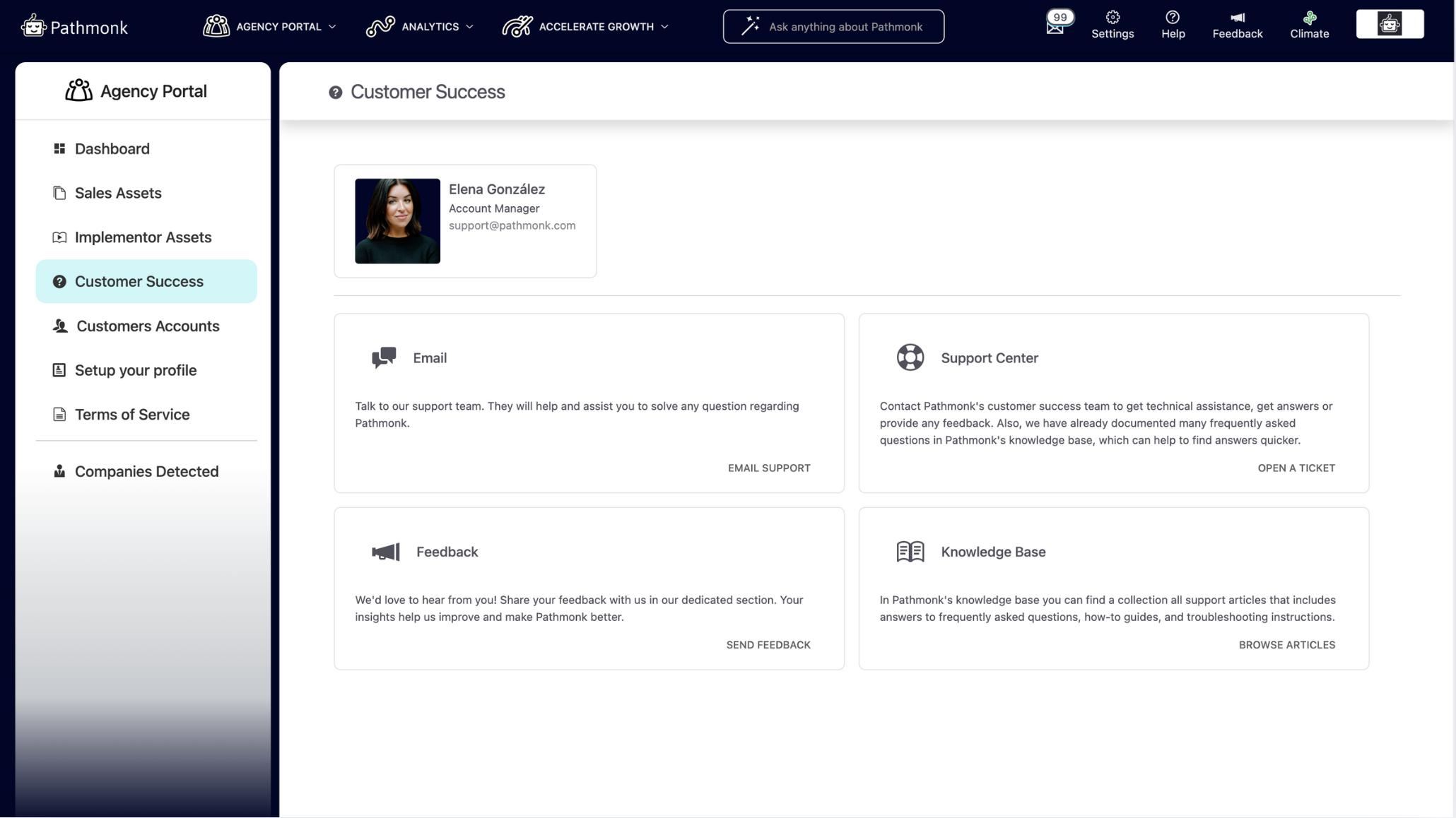The height and width of the screenshot is (818, 1456).
Task: Open Settings gear icon
Action: [1112, 18]
